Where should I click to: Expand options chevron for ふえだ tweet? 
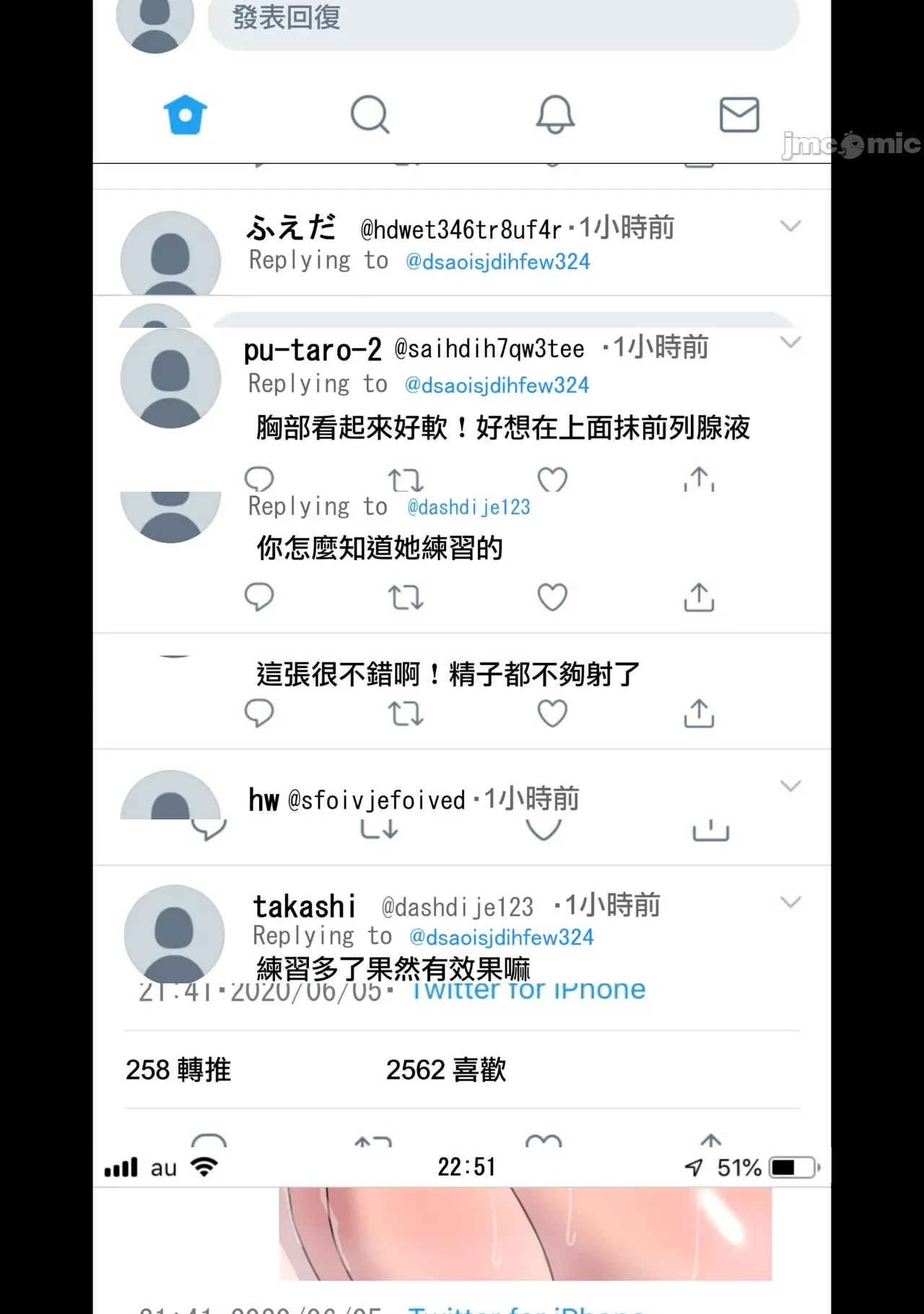coord(791,226)
